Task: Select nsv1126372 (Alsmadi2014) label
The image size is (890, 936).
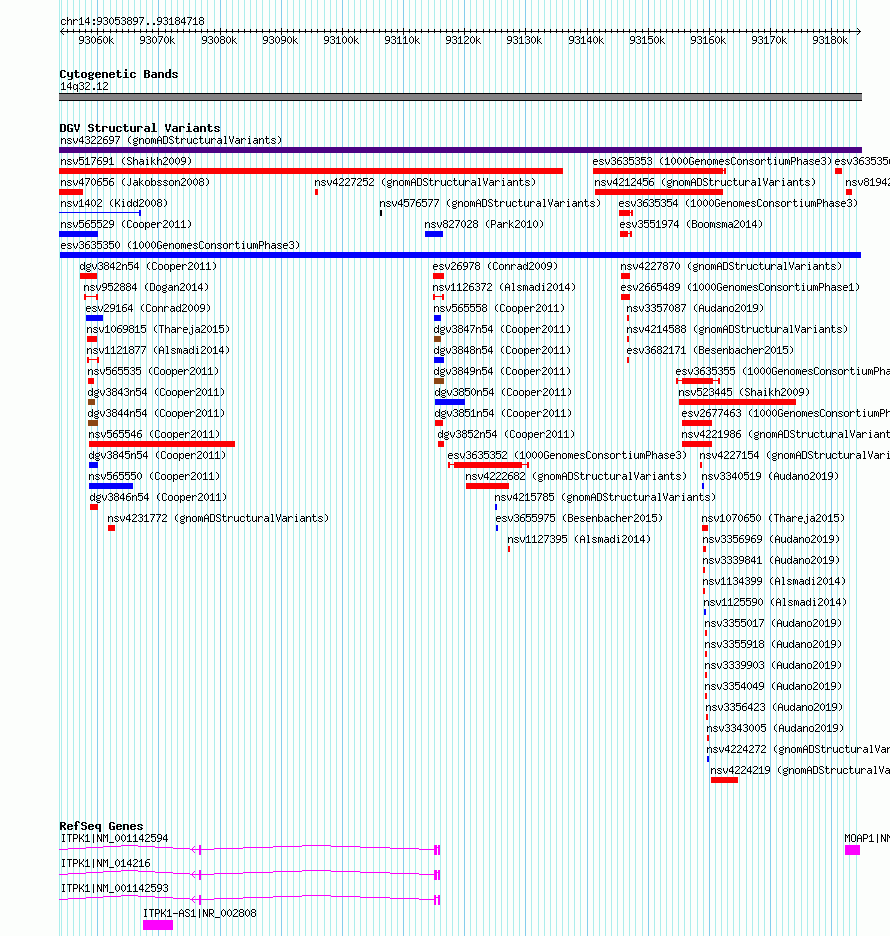Action: coord(504,287)
